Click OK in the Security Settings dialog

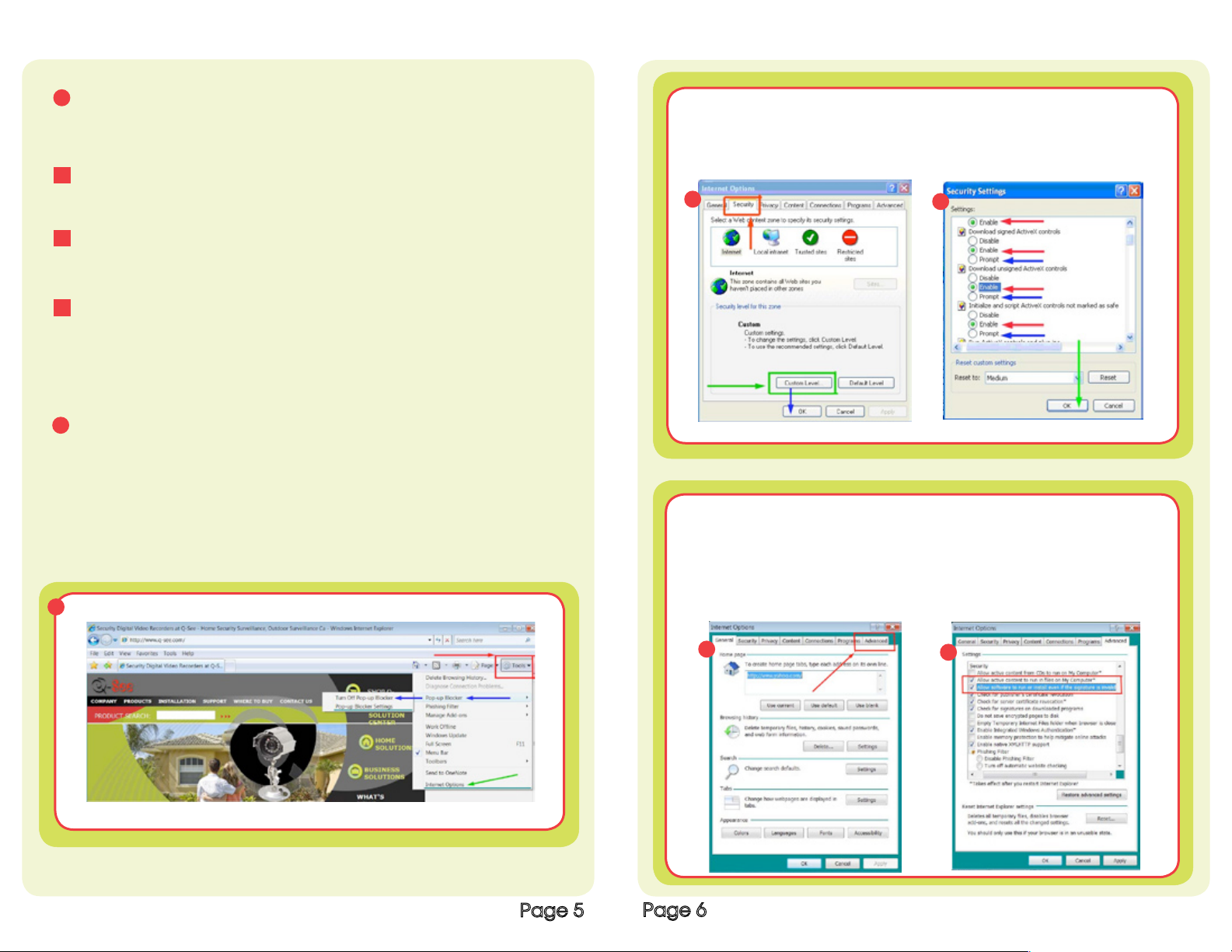click(x=1066, y=406)
